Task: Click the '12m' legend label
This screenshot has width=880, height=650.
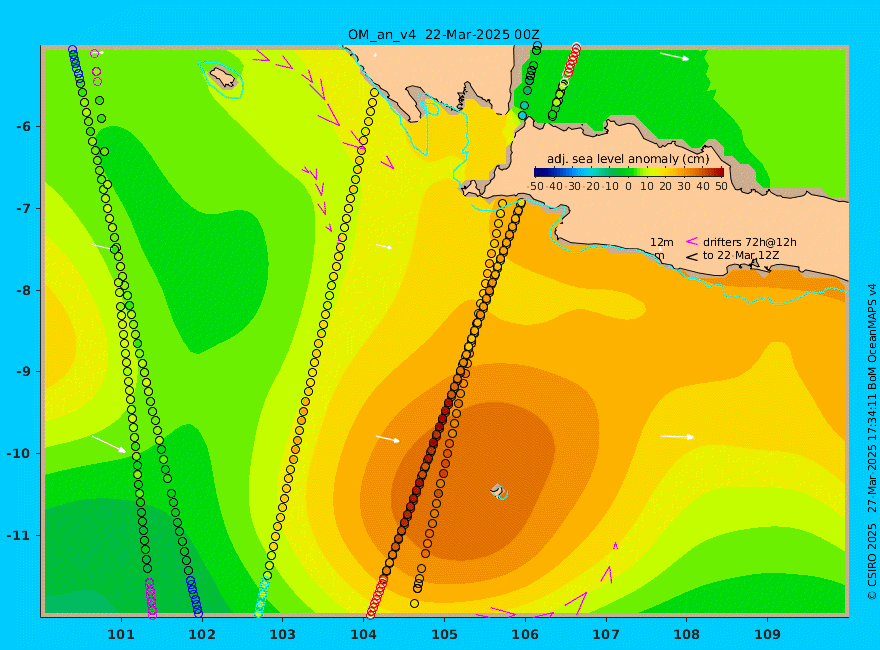Action: [x=662, y=242]
